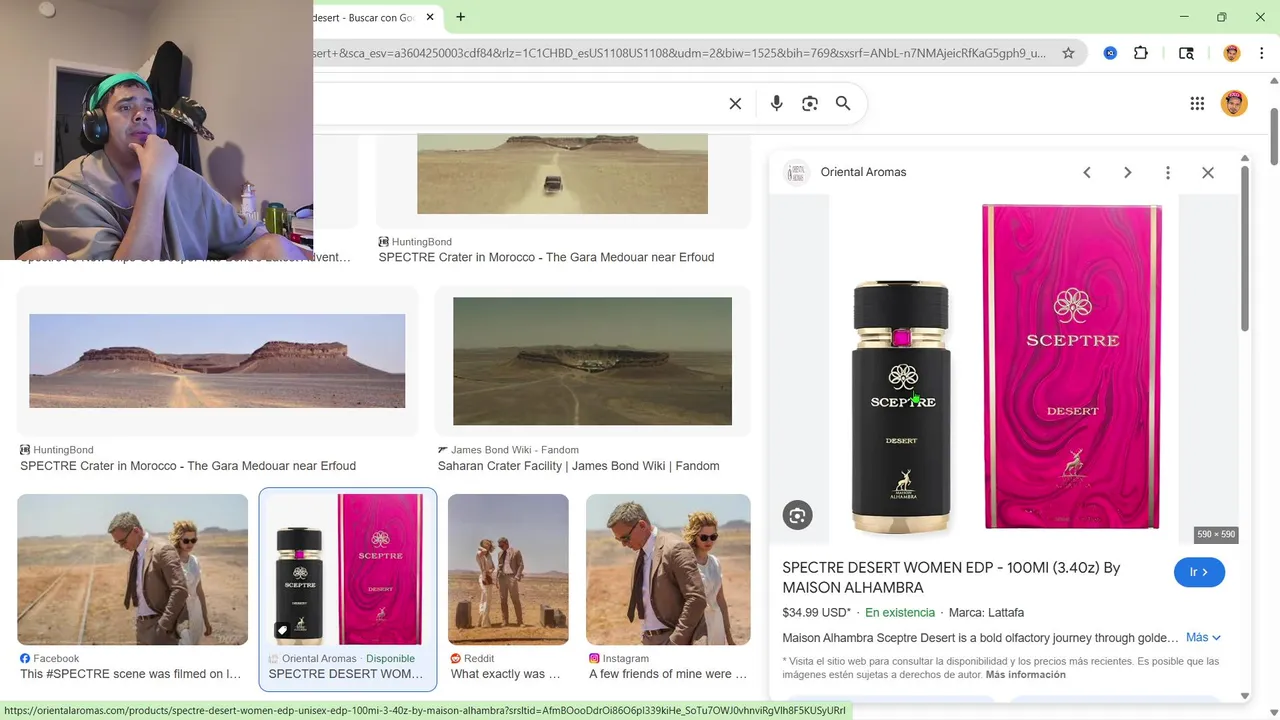Open the Reddit couple-with-luggage image

click(x=508, y=570)
